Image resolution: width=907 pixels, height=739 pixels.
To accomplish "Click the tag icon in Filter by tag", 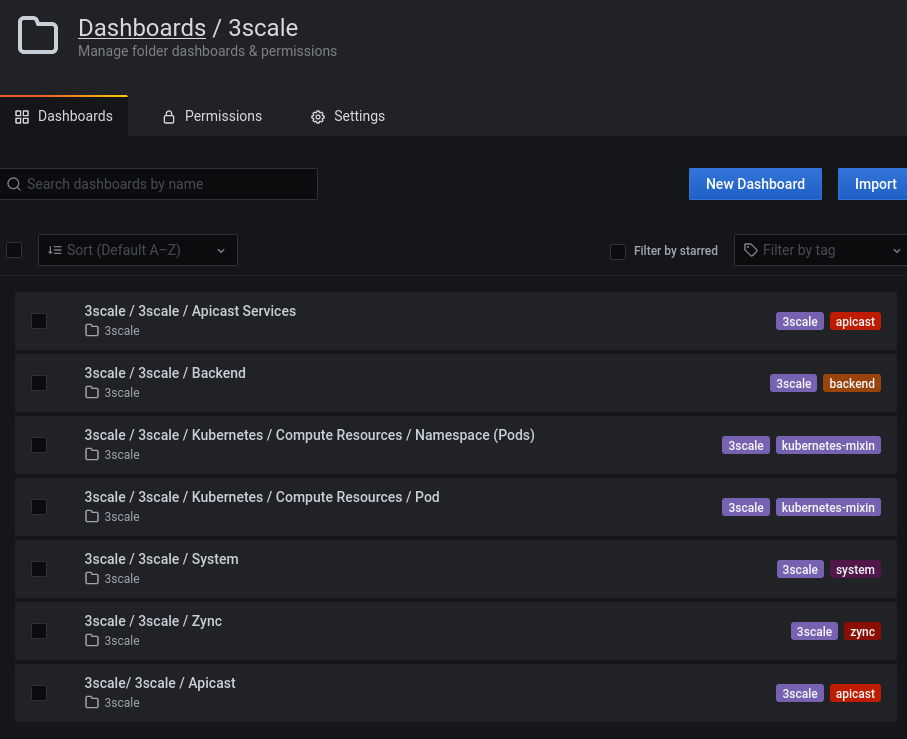I will [751, 250].
